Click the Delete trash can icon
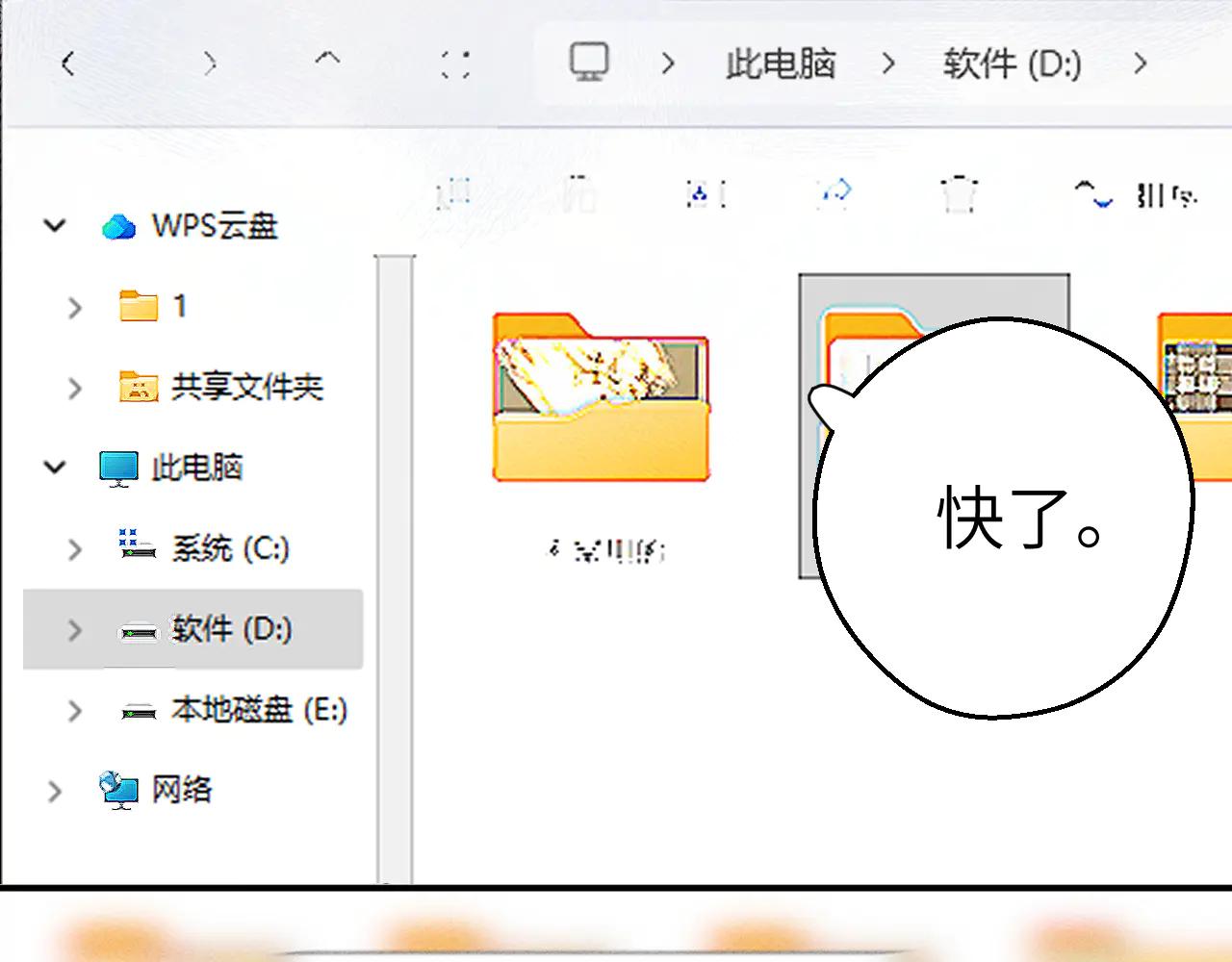This screenshot has width=1232, height=962. point(959,194)
